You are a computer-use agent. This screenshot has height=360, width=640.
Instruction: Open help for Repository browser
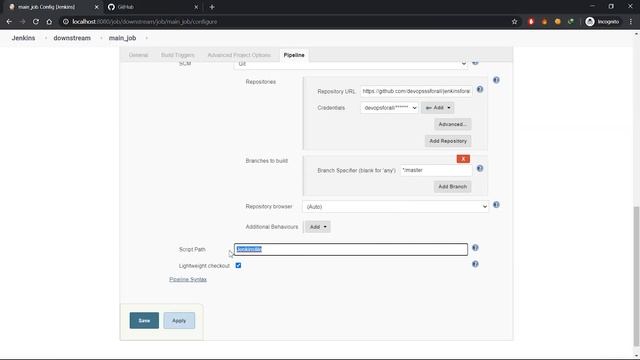496,205
